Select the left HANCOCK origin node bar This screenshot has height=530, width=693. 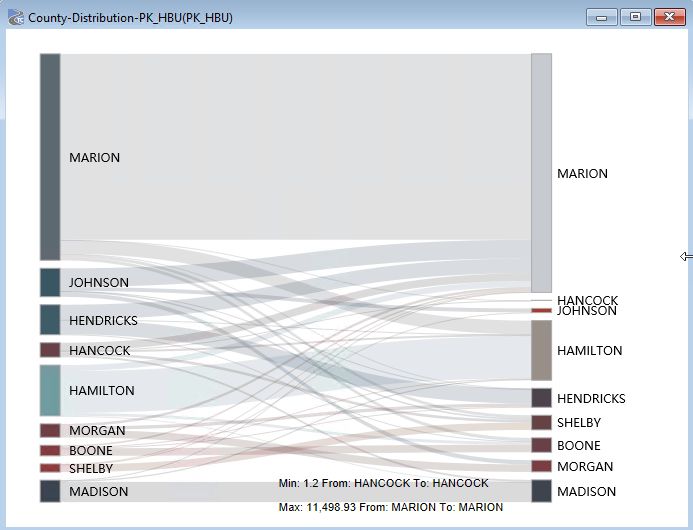pos(50,350)
